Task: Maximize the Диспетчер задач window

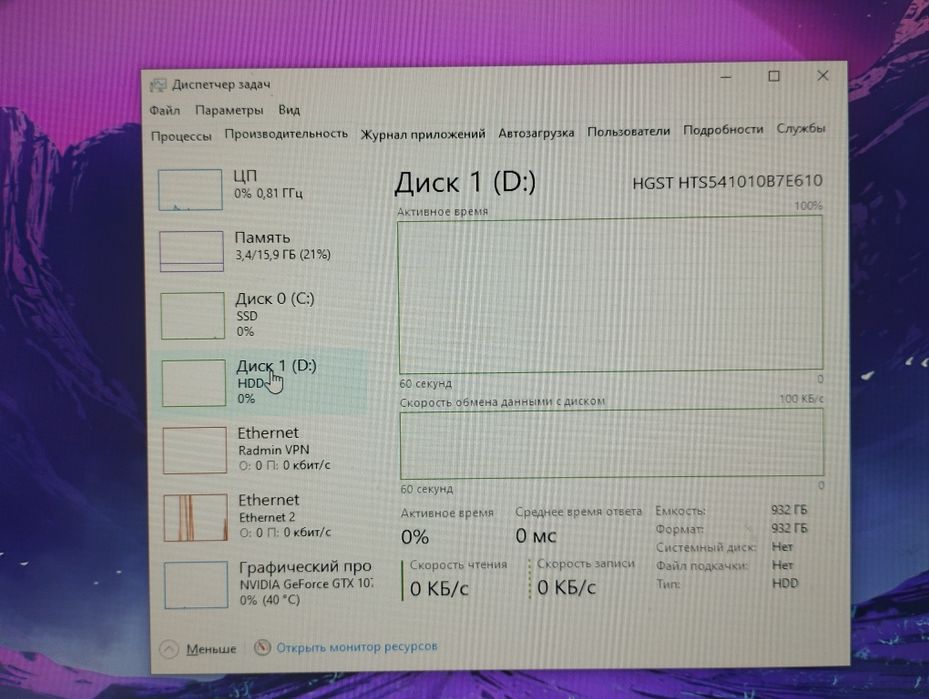Action: 774,76
